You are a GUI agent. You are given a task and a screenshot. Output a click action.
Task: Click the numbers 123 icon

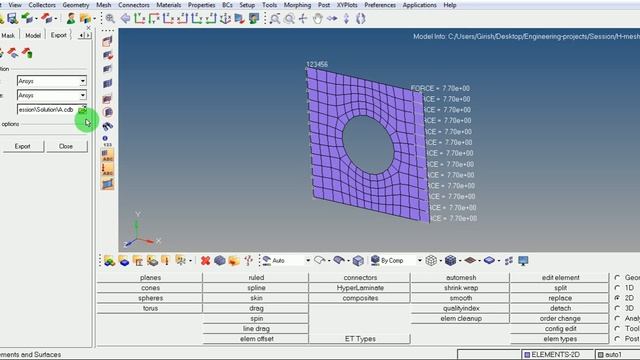107,141
